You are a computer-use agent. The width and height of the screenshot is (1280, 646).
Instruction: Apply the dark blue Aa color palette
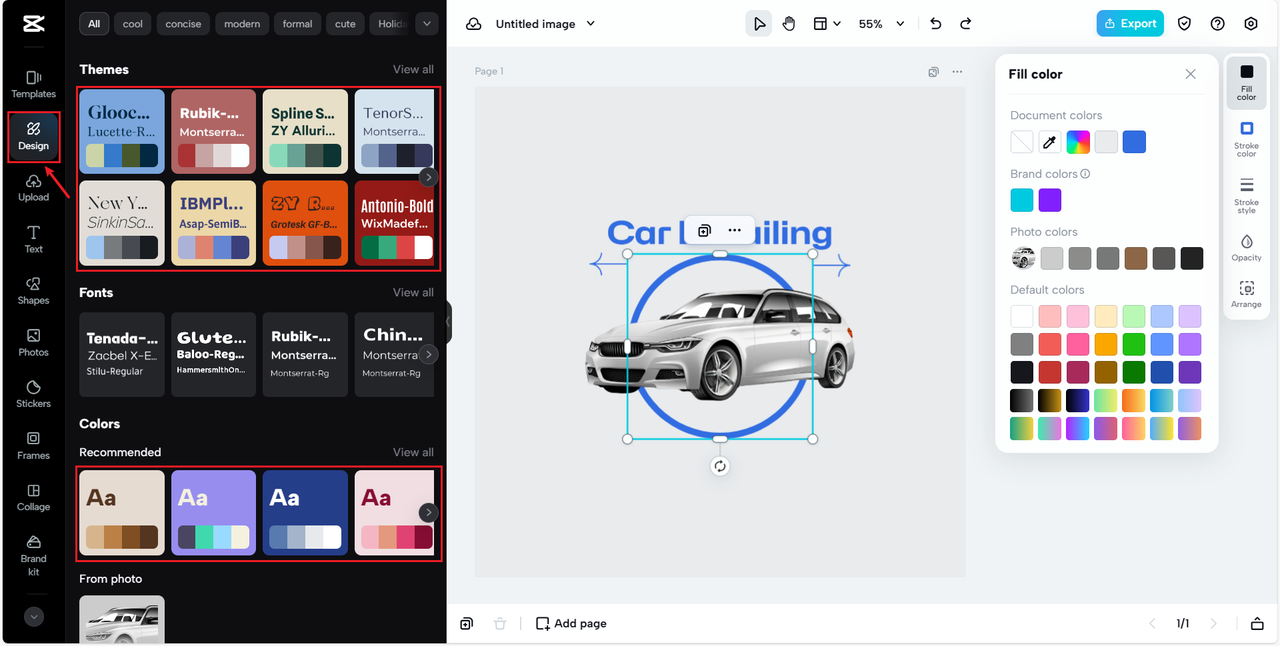(x=305, y=513)
